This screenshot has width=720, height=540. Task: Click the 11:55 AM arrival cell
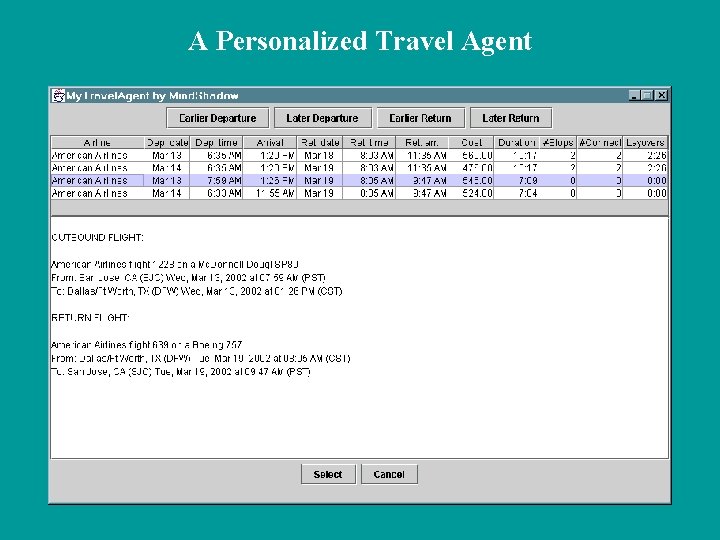point(270,193)
